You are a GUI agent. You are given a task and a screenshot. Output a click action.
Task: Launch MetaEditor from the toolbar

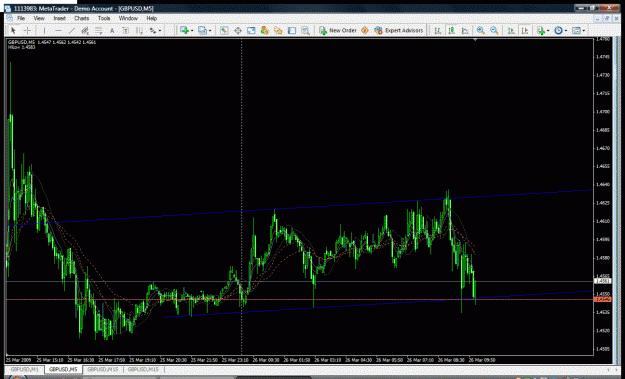(365, 30)
